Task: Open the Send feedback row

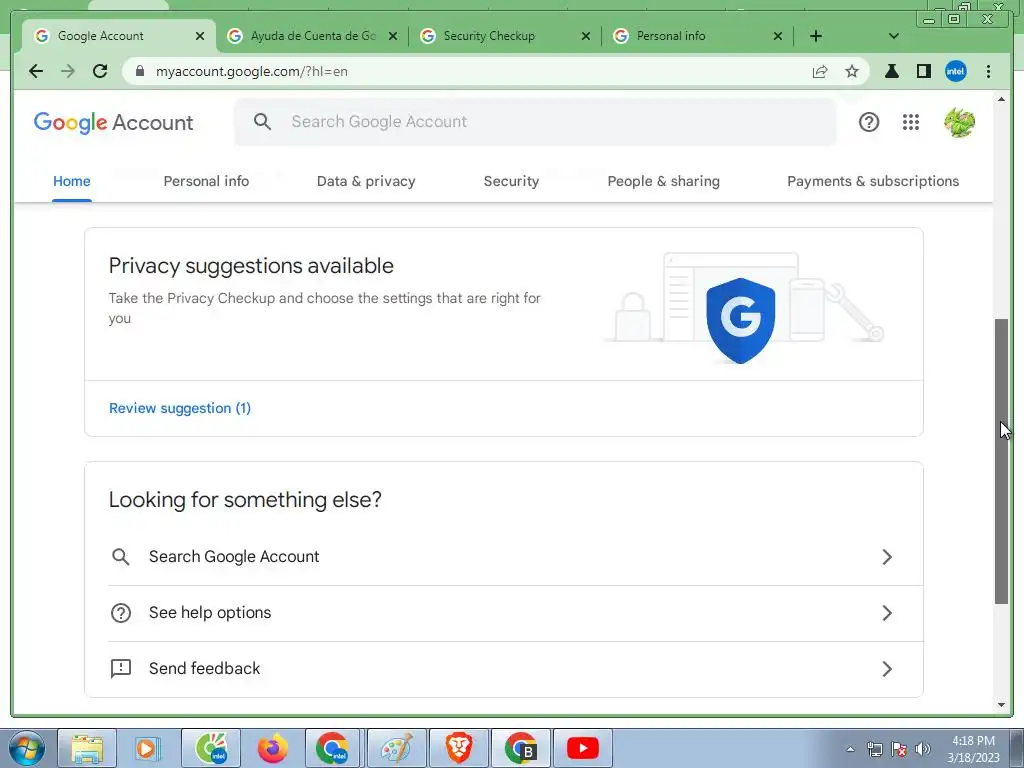Action: (x=504, y=669)
